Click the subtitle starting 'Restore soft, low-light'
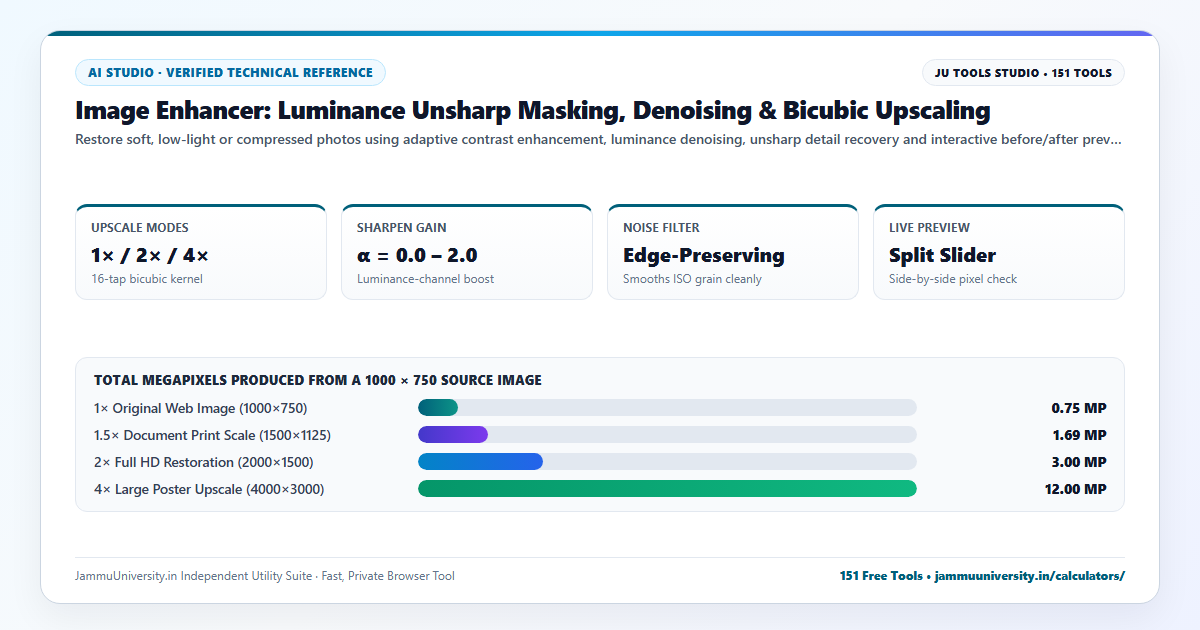The height and width of the screenshot is (630, 1200). [598, 140]
